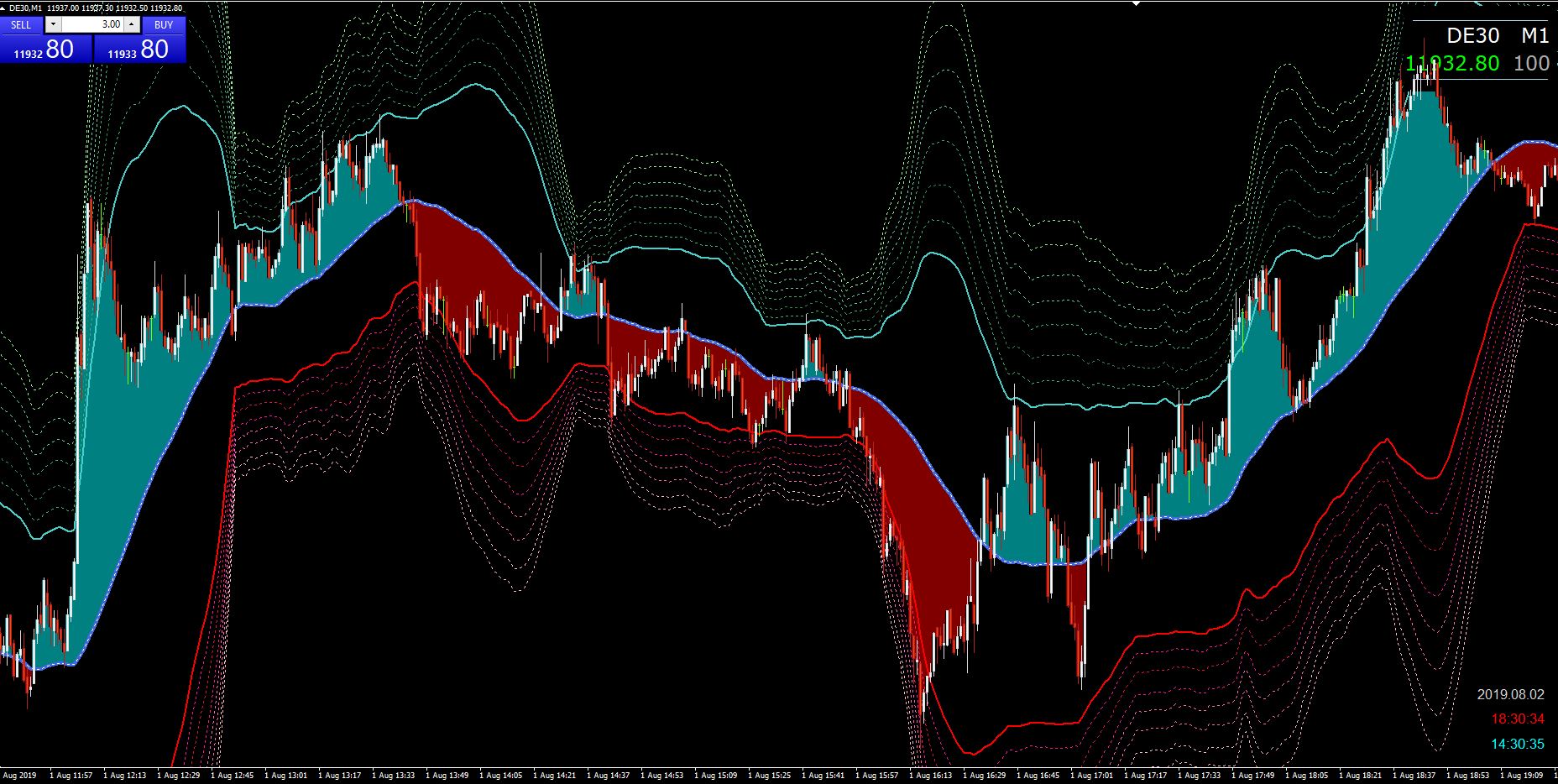Click the 1 Aug 11:57 time axis label

click(71, 776)
